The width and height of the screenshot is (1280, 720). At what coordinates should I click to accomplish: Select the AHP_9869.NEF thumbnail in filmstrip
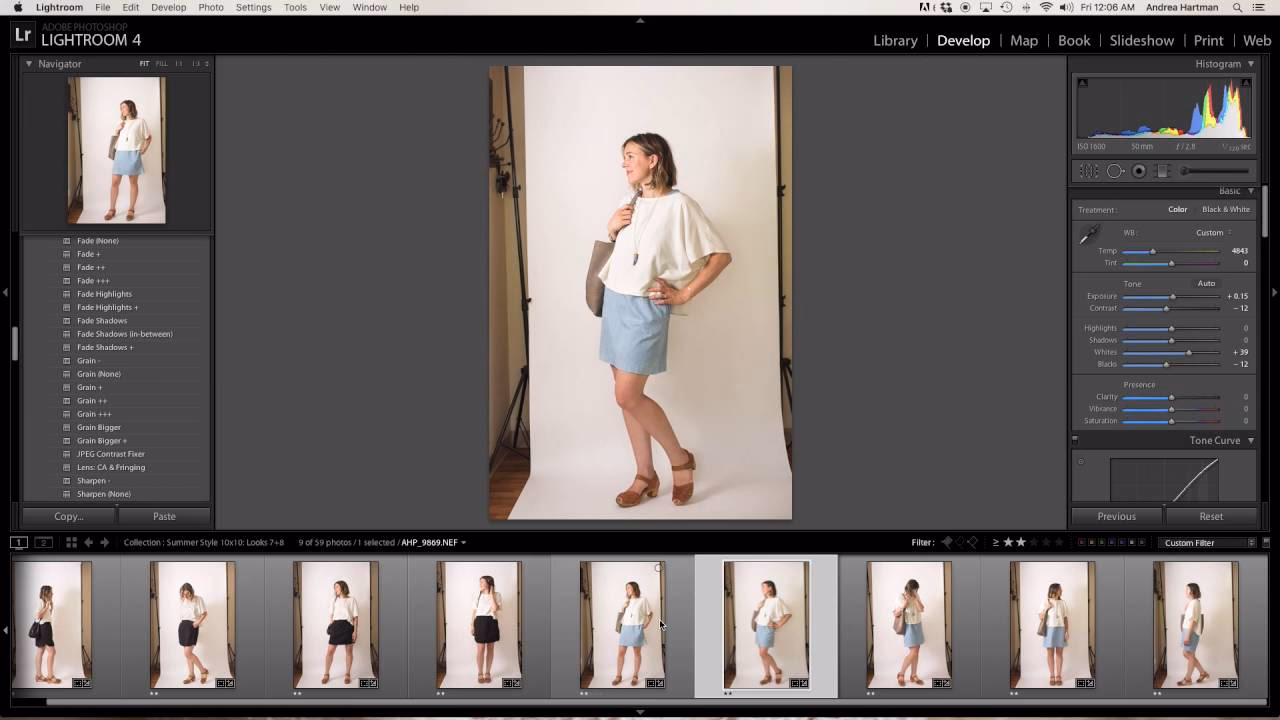[764, 625]
